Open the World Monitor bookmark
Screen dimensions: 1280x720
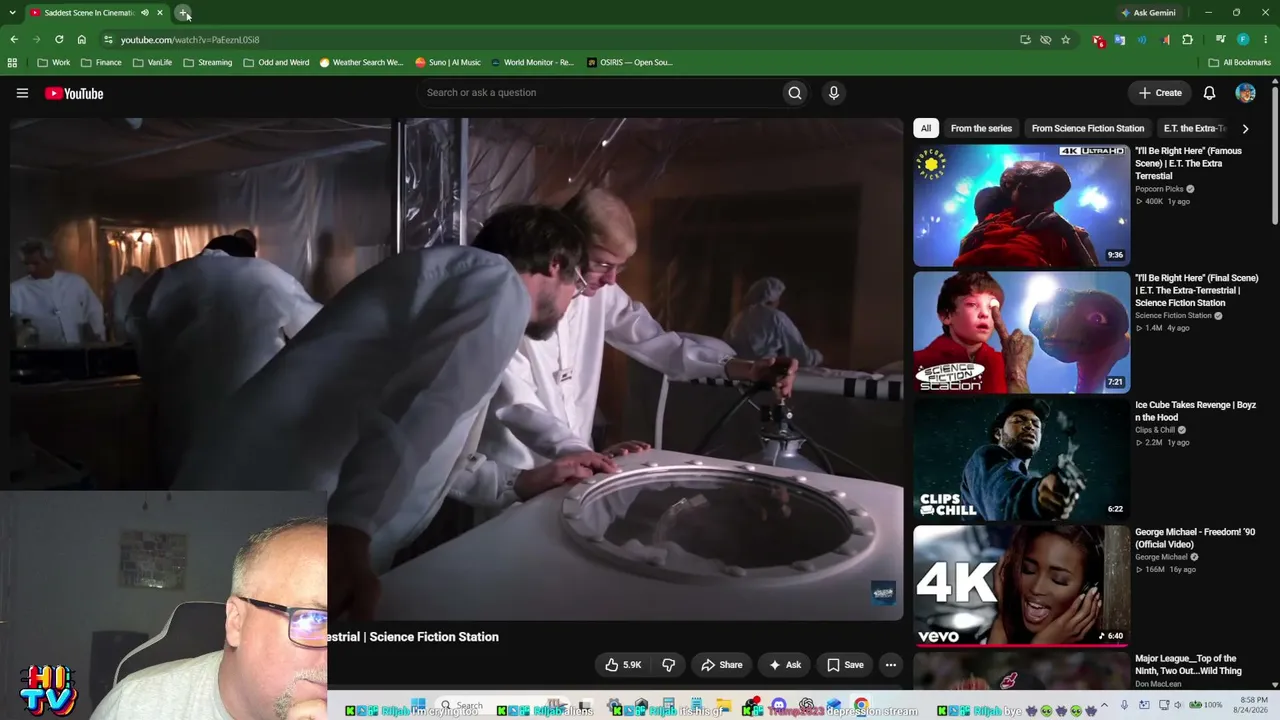533,62
